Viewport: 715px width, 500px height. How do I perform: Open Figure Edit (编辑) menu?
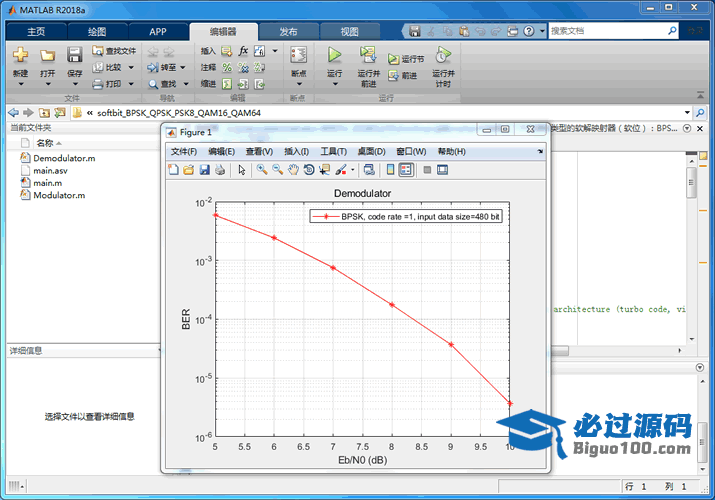point(222,151)
